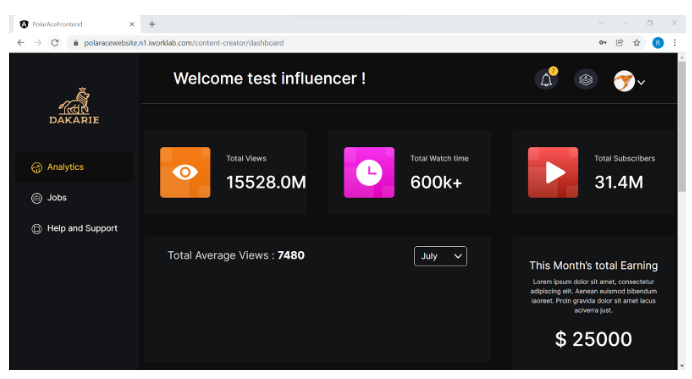Click the tab search chevron in title bar
The width and height of the screenshot is (692, 379).
click(x=601, y=23)
